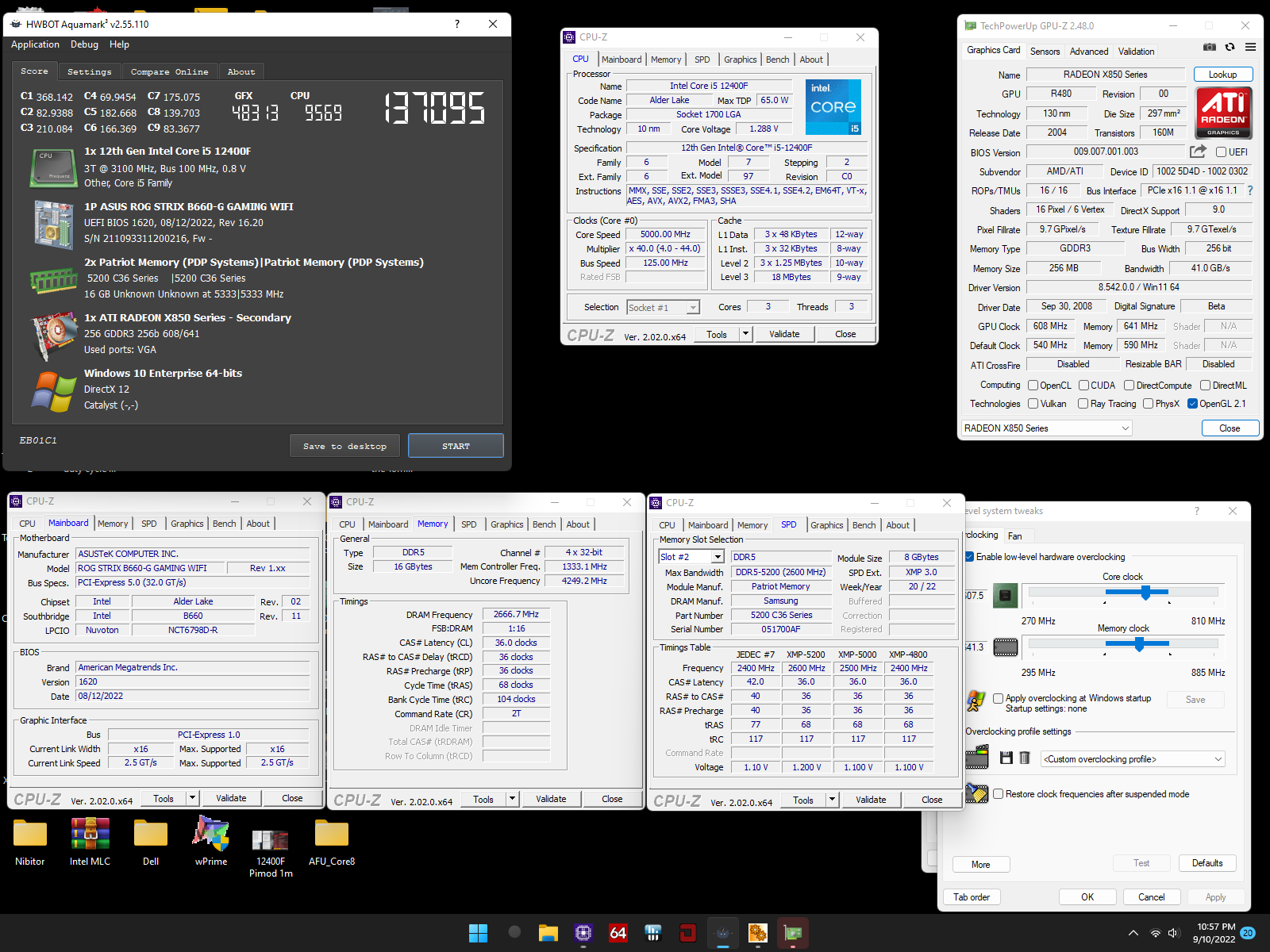Open the wPrime desktop shortcut
Image resolution: width=1270 pixels, height=952 pixels.
point(211,843)
